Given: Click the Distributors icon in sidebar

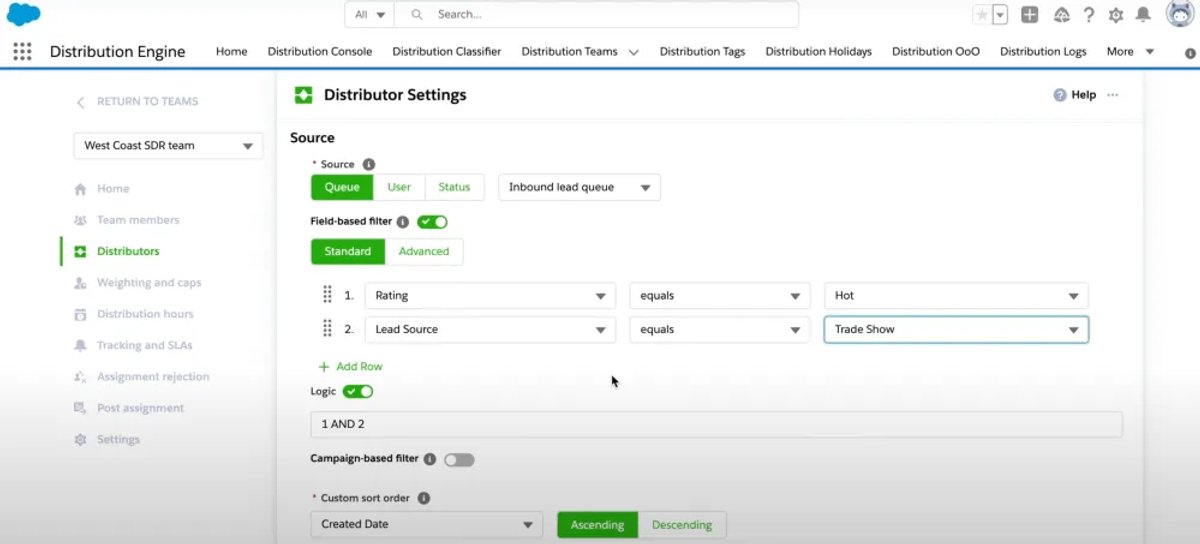Looking at the screenshot, I should click(x=80, y=251).
